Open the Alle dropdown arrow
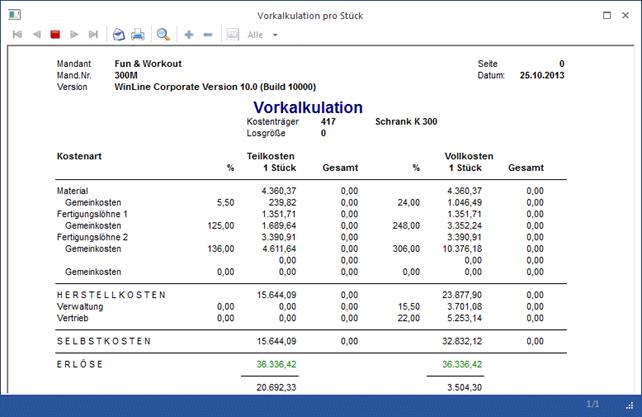Image resolution: width=642 pixels, height=417 pixels. click(x=275, y=35)
